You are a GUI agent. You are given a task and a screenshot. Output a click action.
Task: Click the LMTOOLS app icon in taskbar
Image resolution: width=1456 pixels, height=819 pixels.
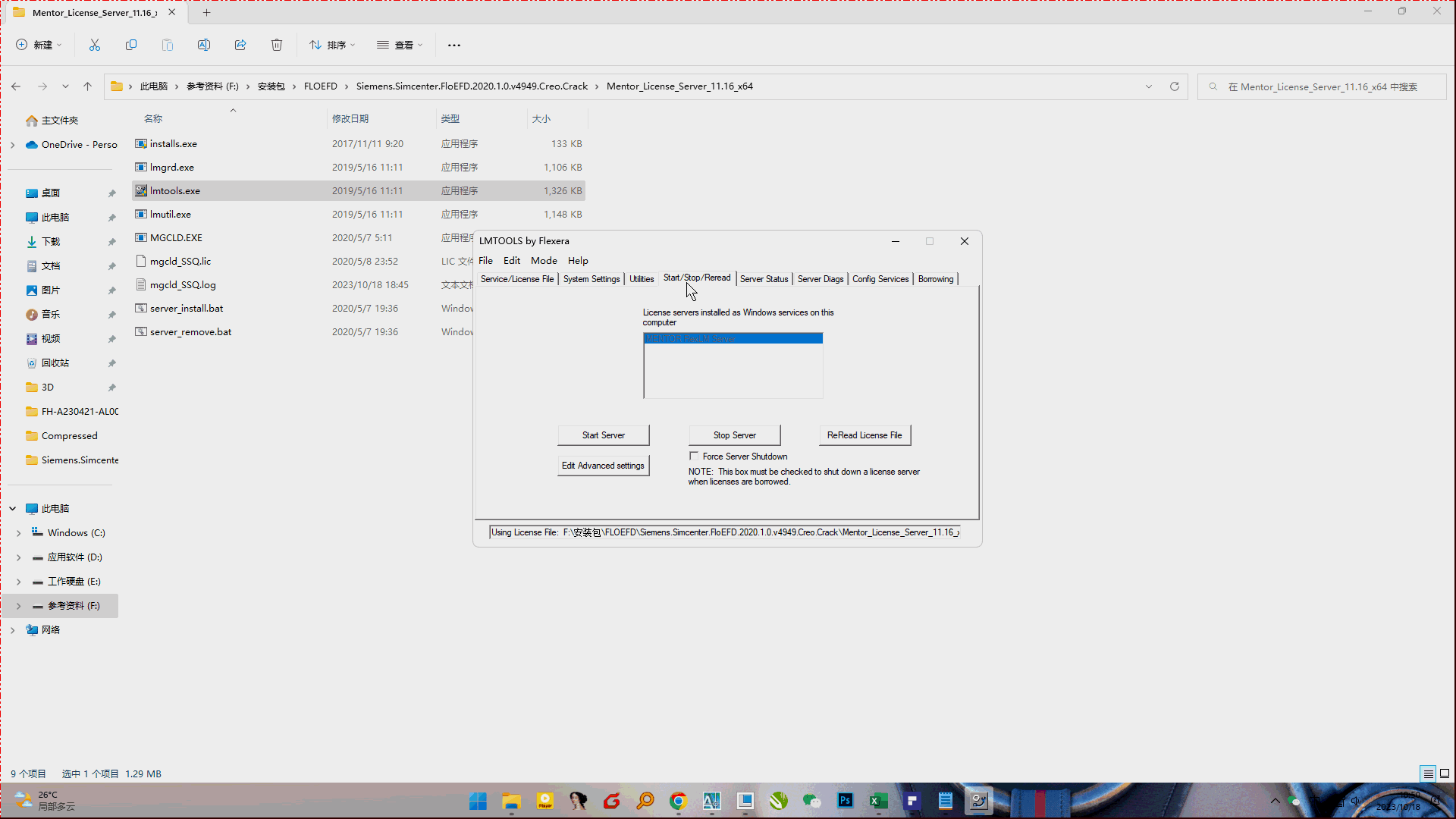(978, 801)
